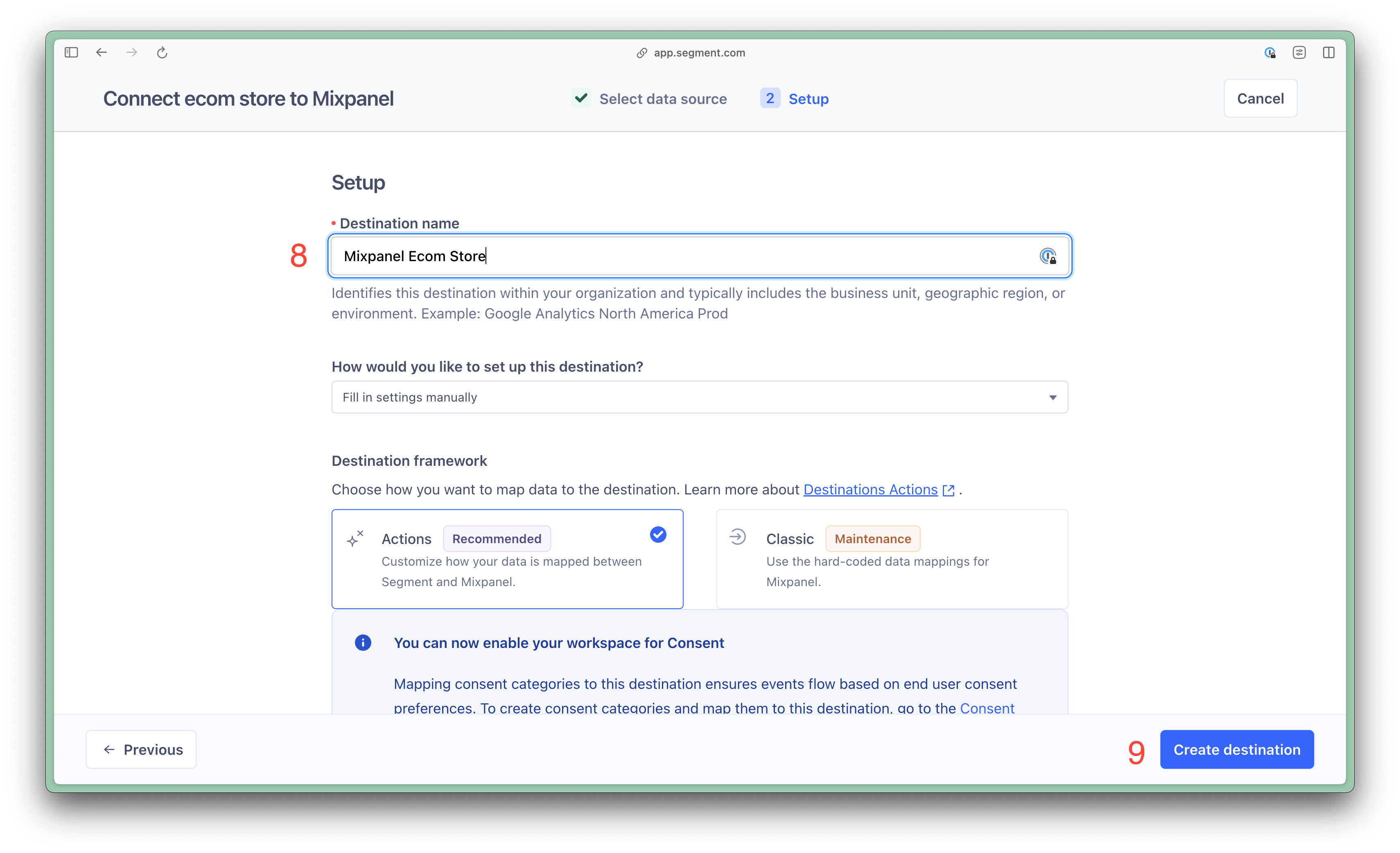Click the dropdown arrow for settings

tap(1052, 398)
